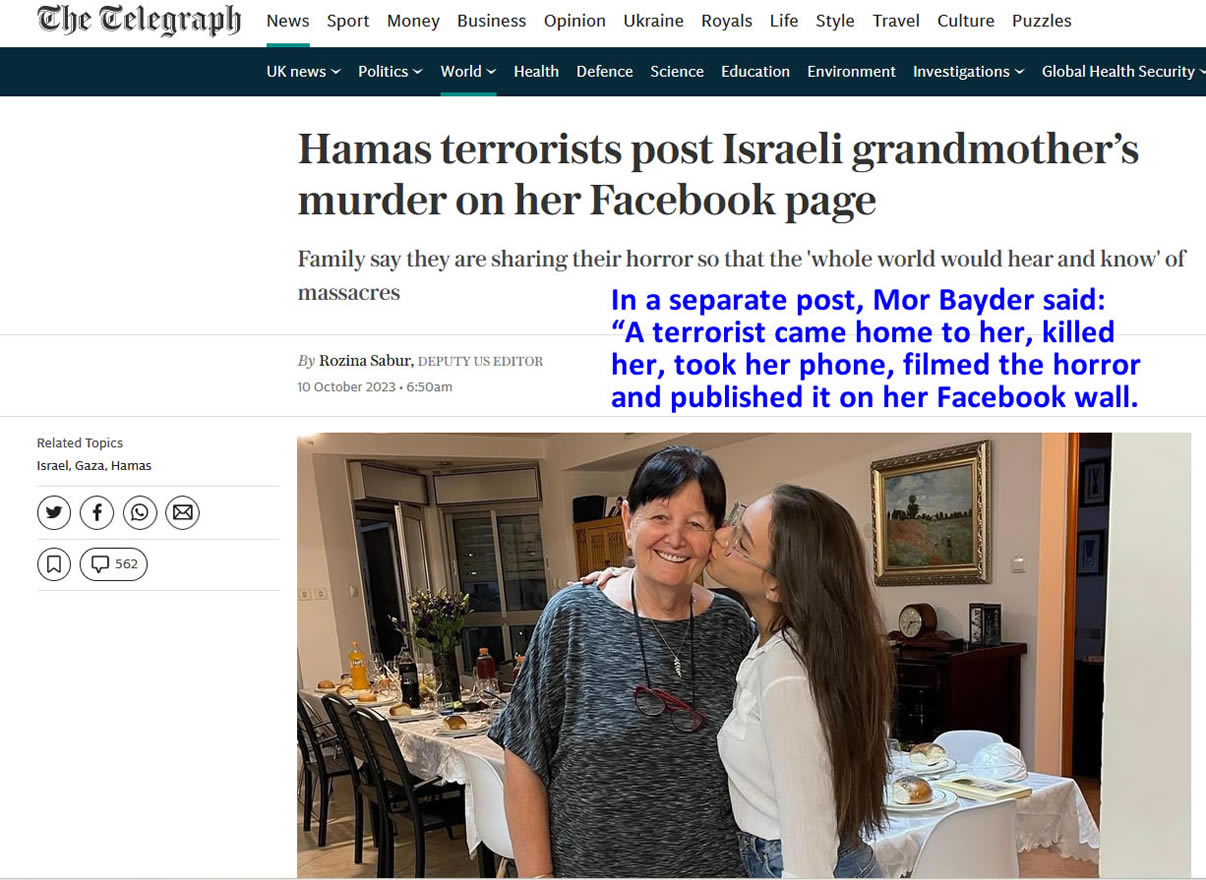Image resolution: width=1206 pixels, height=880 pixels.
Task: Open the Ukraine section tab
Action: (x=654, y=21)
